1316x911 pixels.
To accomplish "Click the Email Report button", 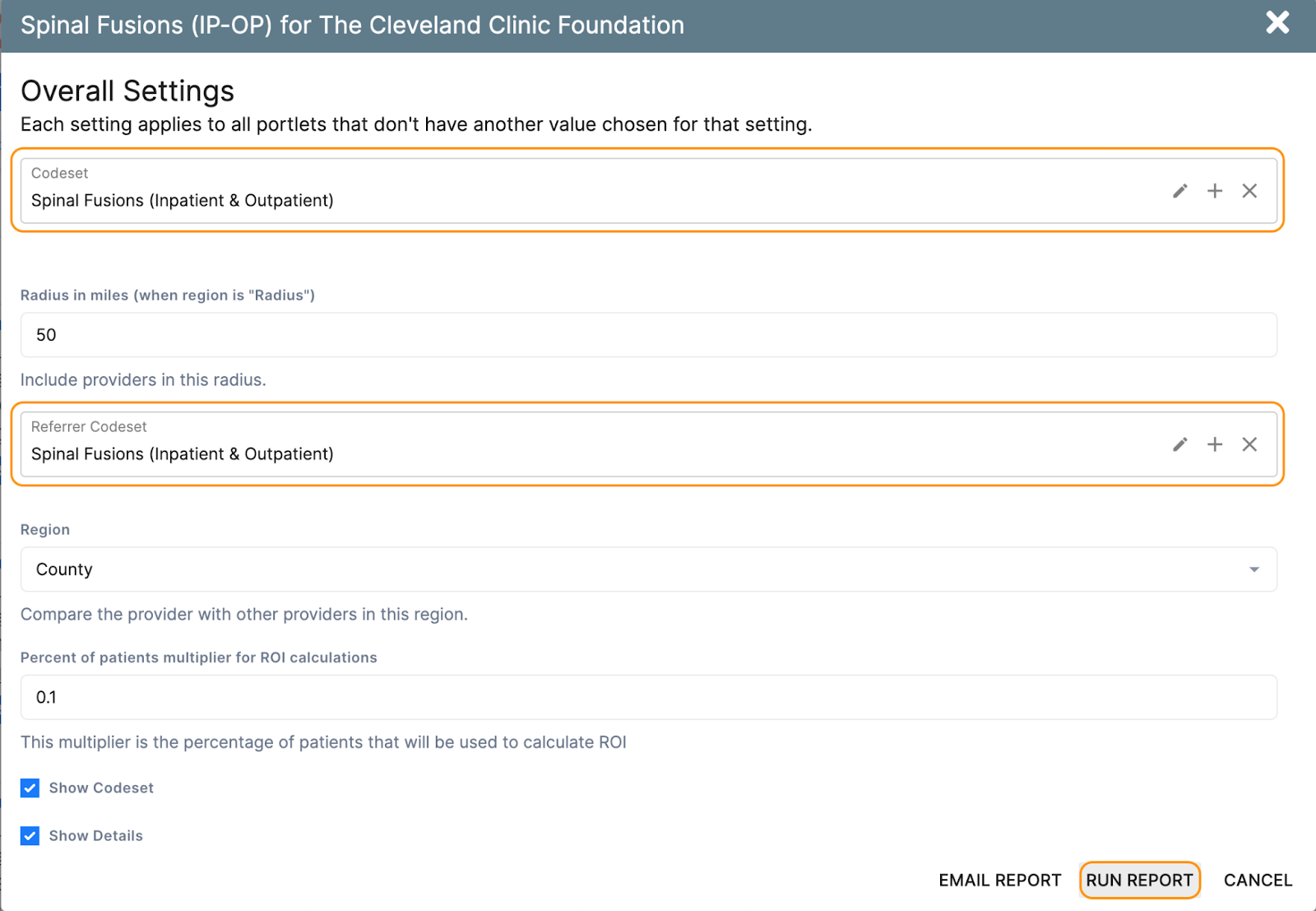I will click(x=999, y=881).
